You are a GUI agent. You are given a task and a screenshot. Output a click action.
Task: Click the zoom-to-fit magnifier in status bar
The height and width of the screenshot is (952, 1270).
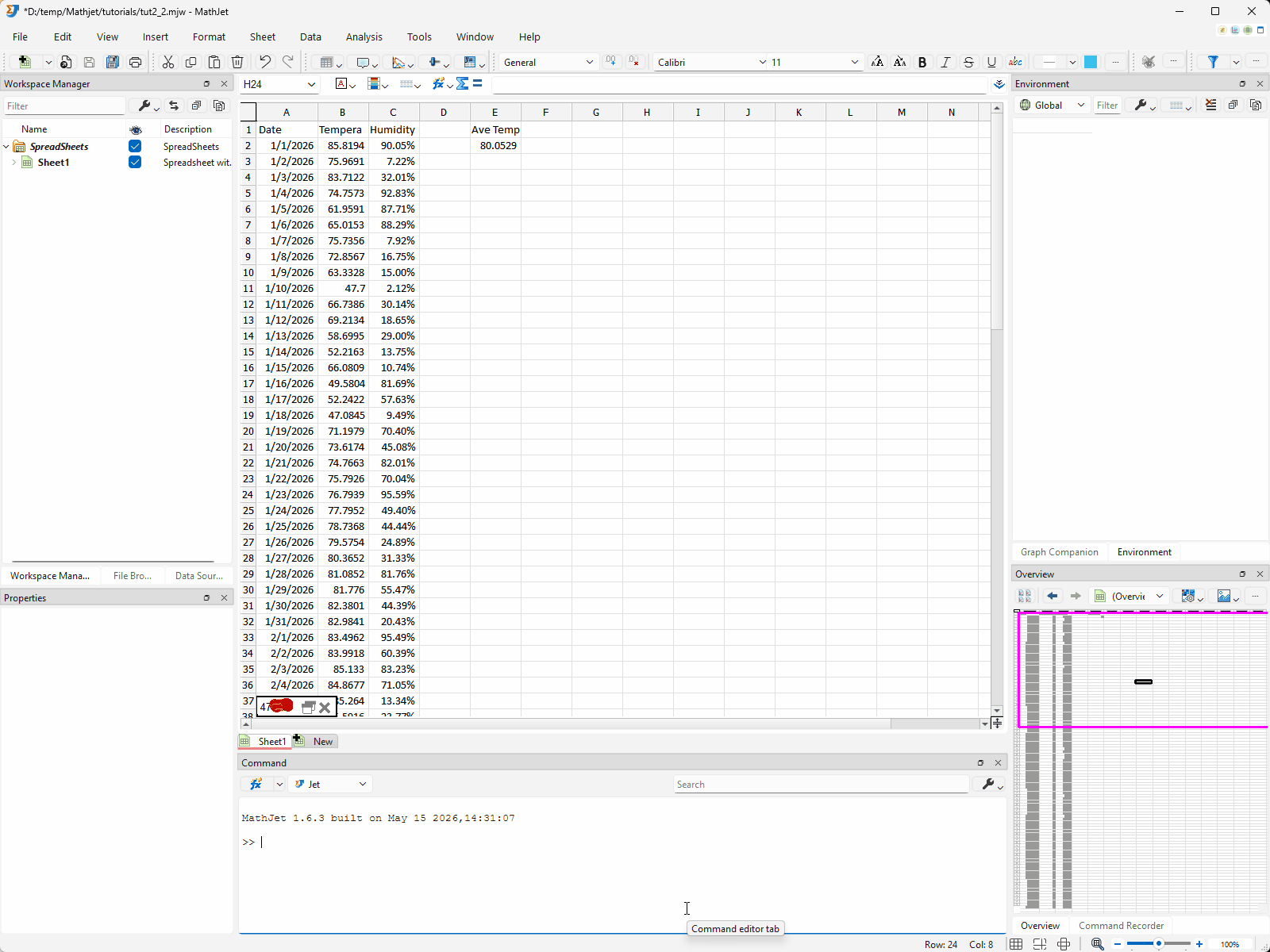(x=1098, y=944)
